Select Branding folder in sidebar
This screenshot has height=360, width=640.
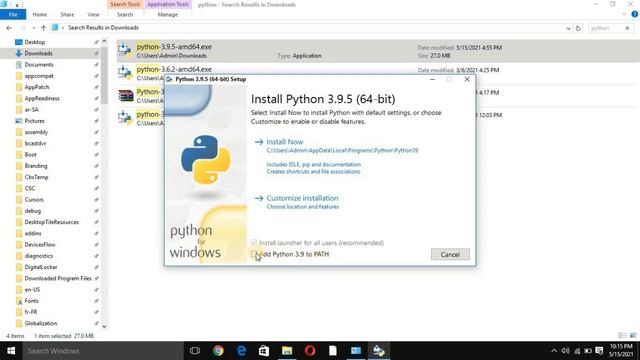click(36, 166)
